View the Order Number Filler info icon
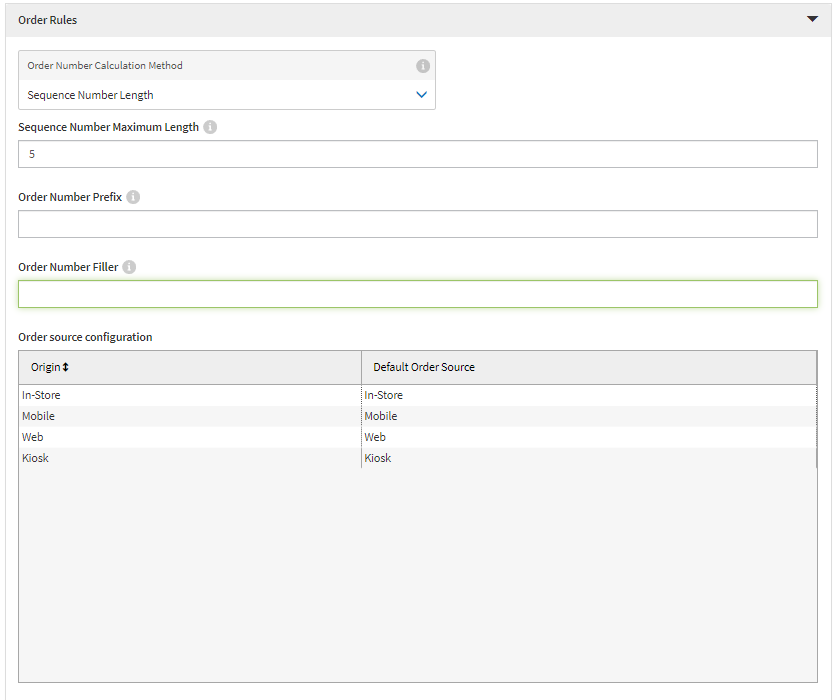 point(129,267)
